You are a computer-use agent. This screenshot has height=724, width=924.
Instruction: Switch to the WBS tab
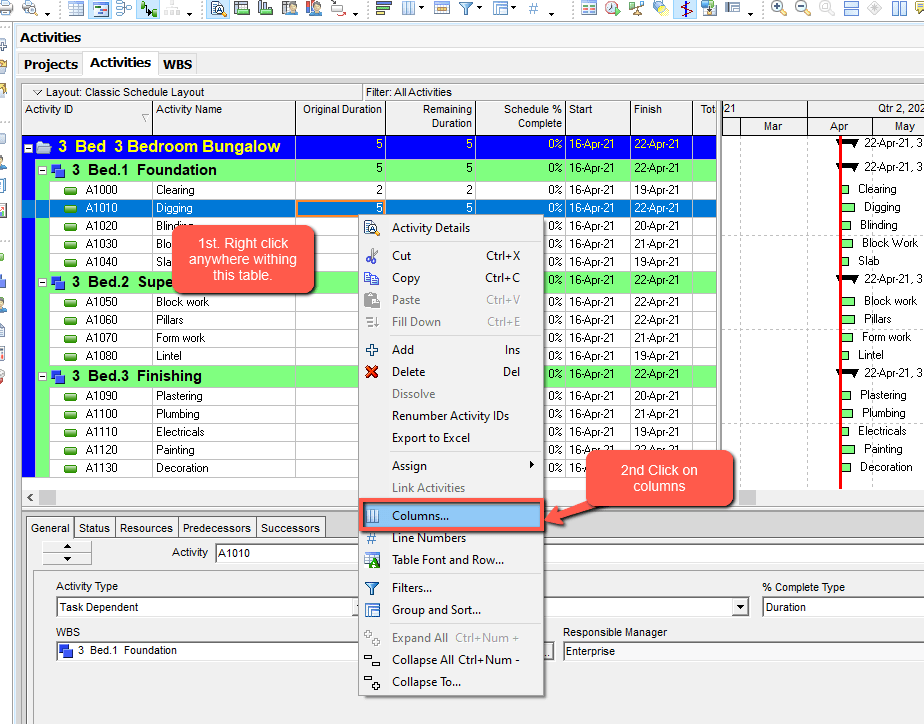pyautogui.click(x=177, y=64)
